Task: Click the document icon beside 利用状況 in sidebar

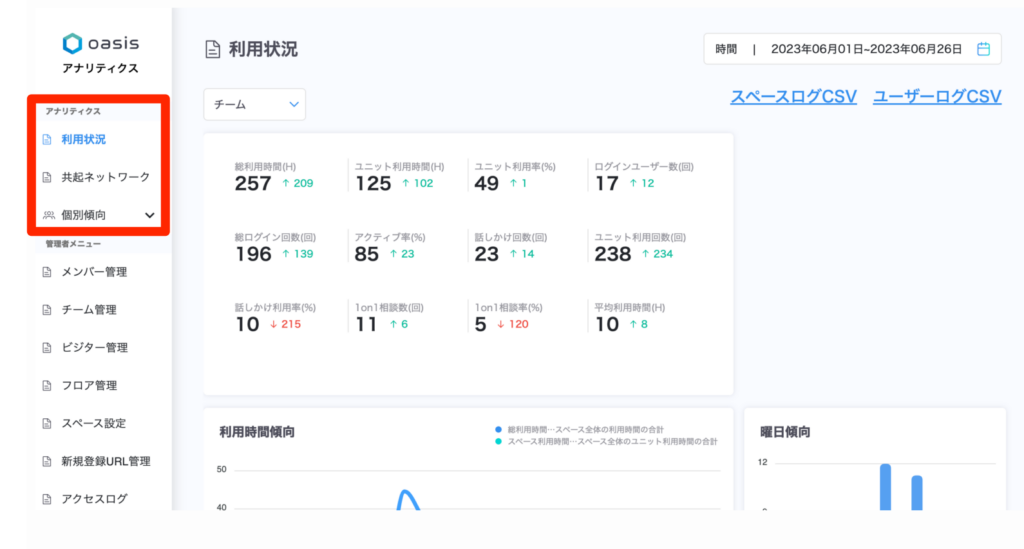Action: (x=46, y=139)
